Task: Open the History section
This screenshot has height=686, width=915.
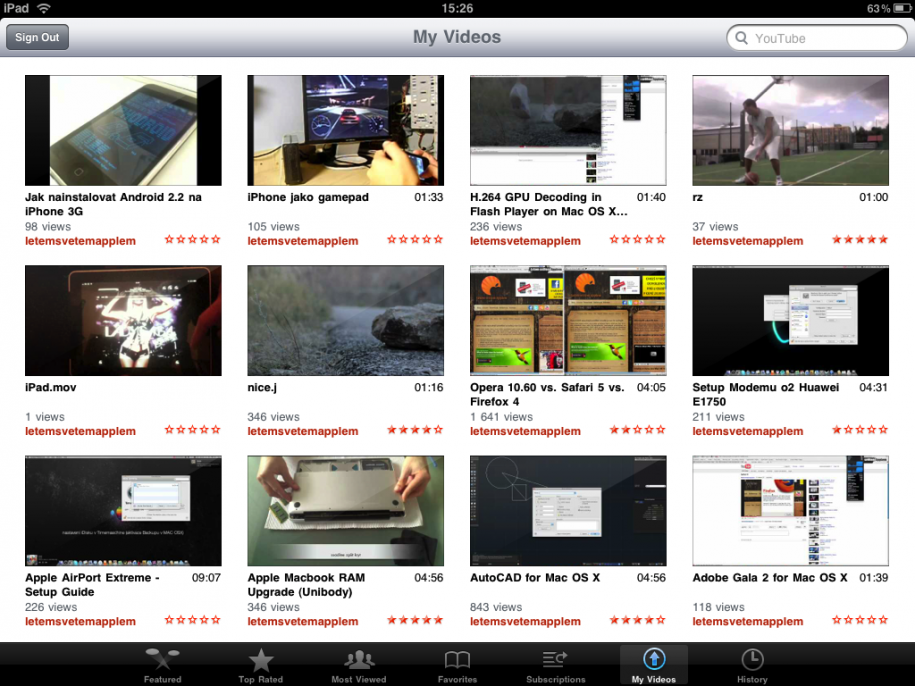Action: coord(752,664)
